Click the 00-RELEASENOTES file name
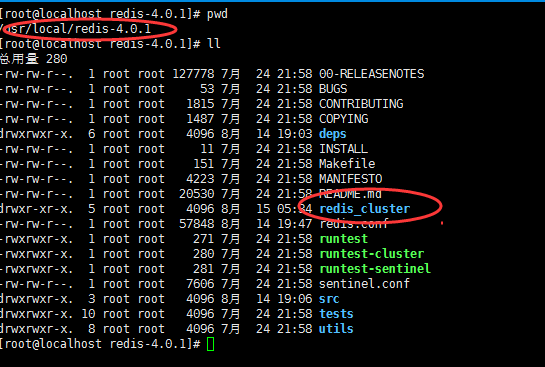The image size is (545, 367). pyautogui.click(x=372, y=74)
